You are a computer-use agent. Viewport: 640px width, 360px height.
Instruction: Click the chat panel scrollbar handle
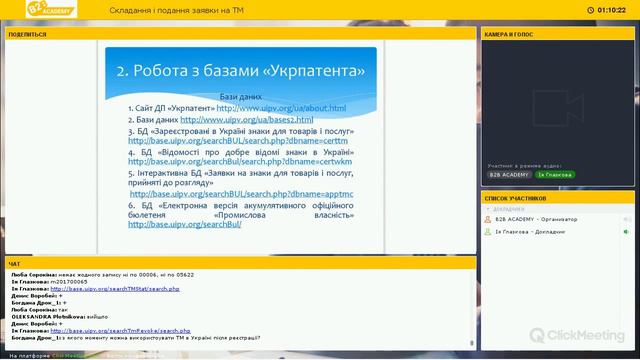(472, 343)
